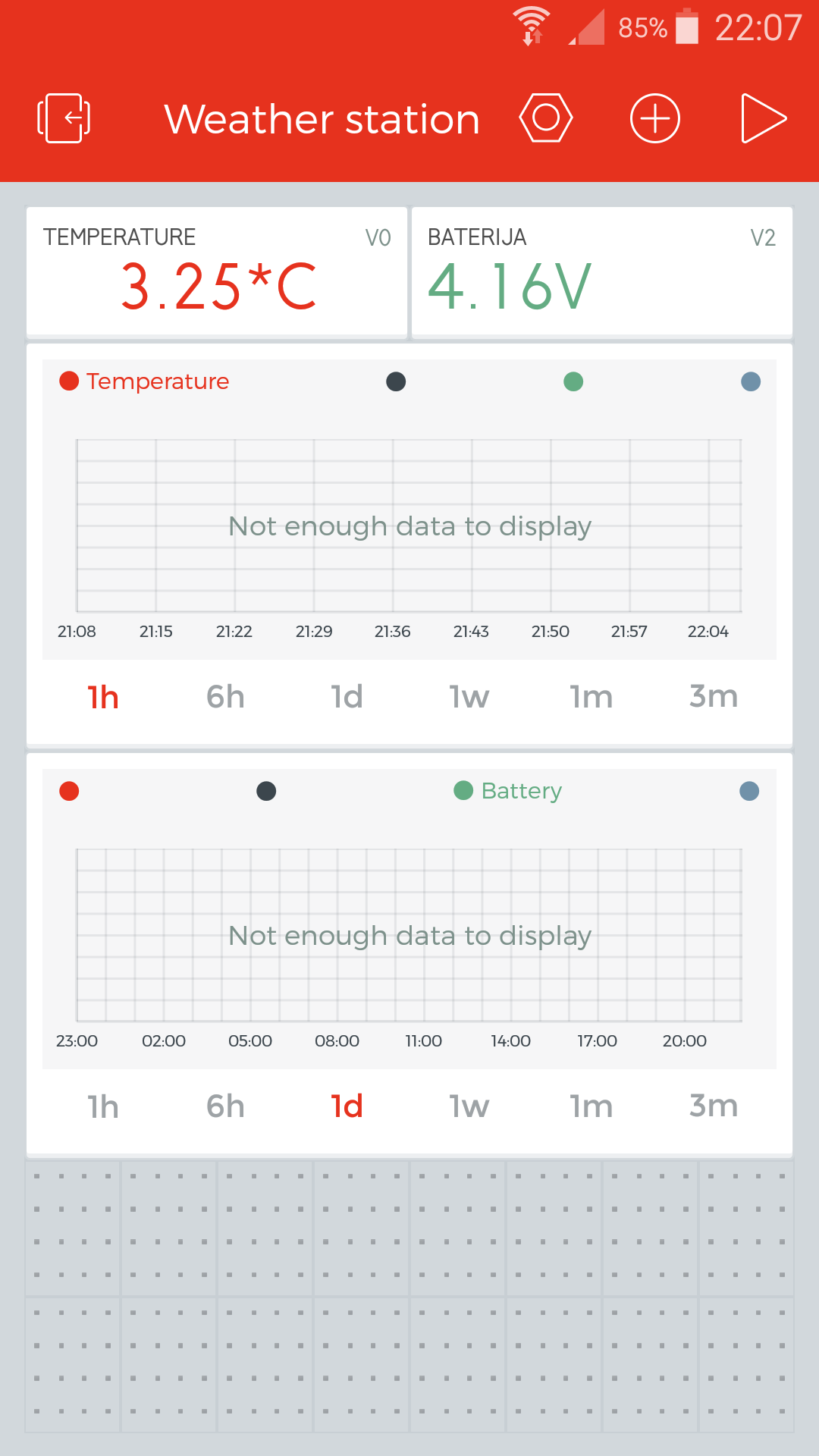Select the red Temperature legend dot
819x1456 pixels.
(69, 381)
